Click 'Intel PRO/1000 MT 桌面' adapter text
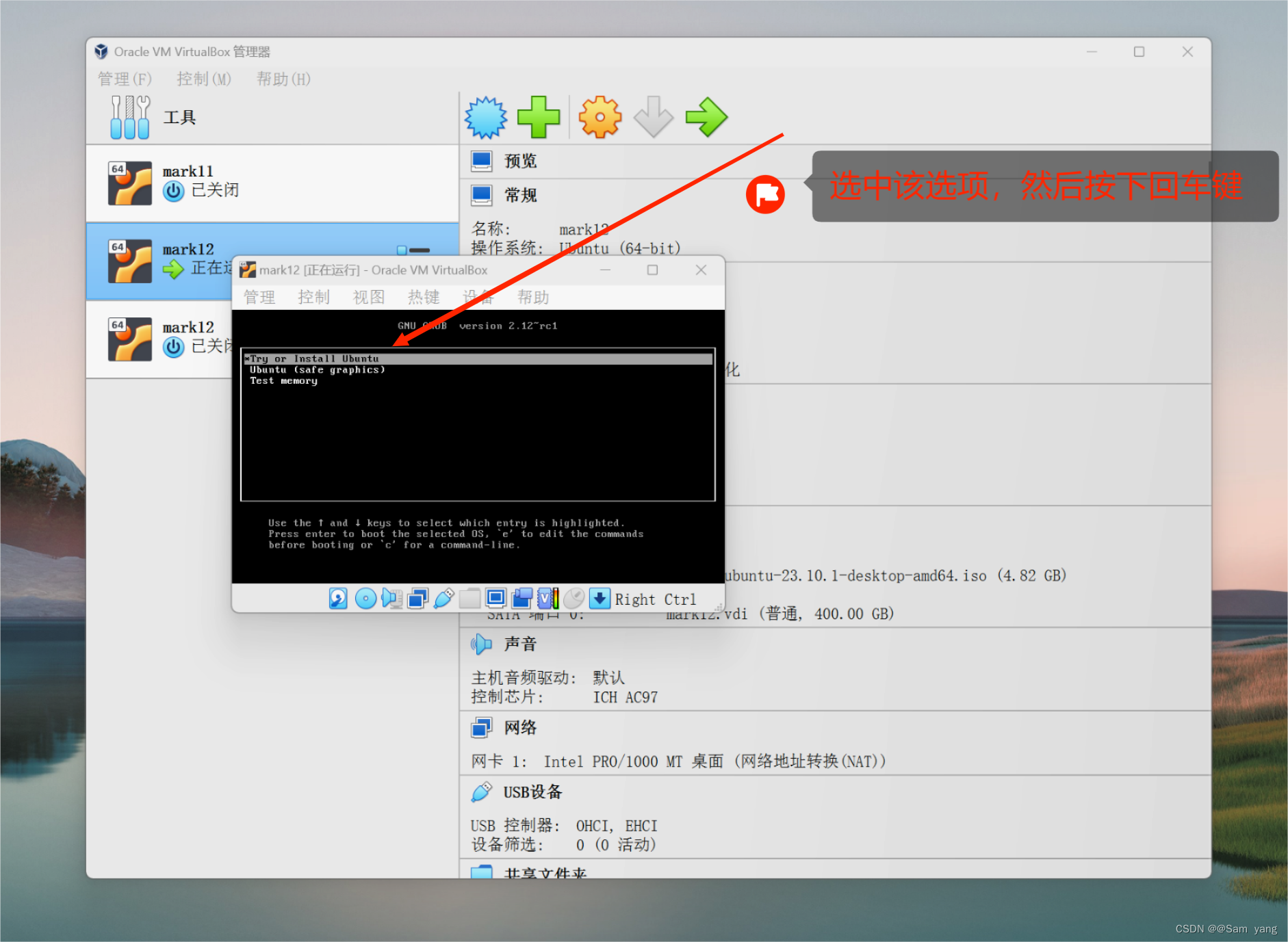Screen dimensions: 1288x942 (x=634, y=761)
